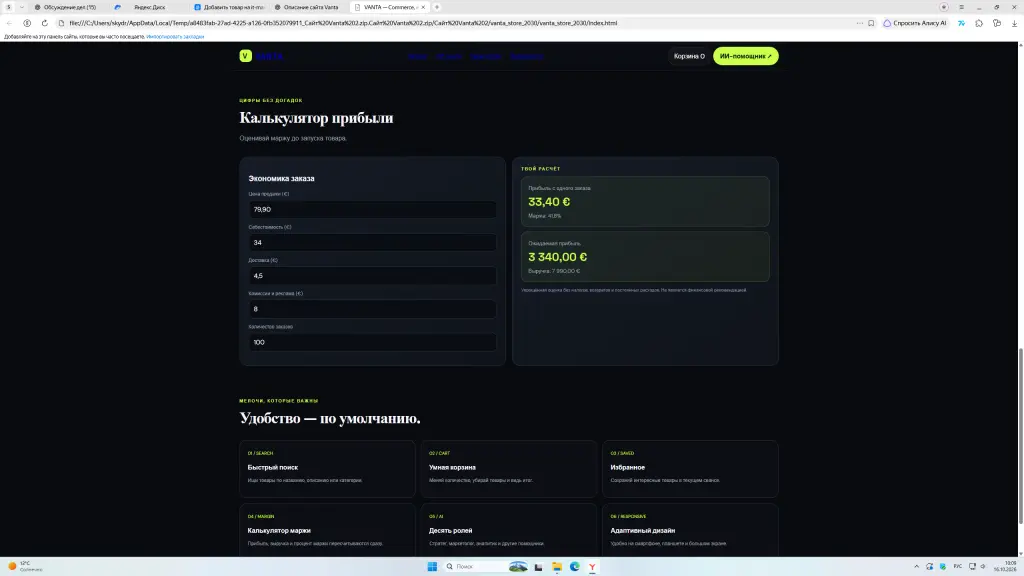Click the cost price field showing 34
The image size is (1024, 576).
pyautogui.click(x=372, y=242)
